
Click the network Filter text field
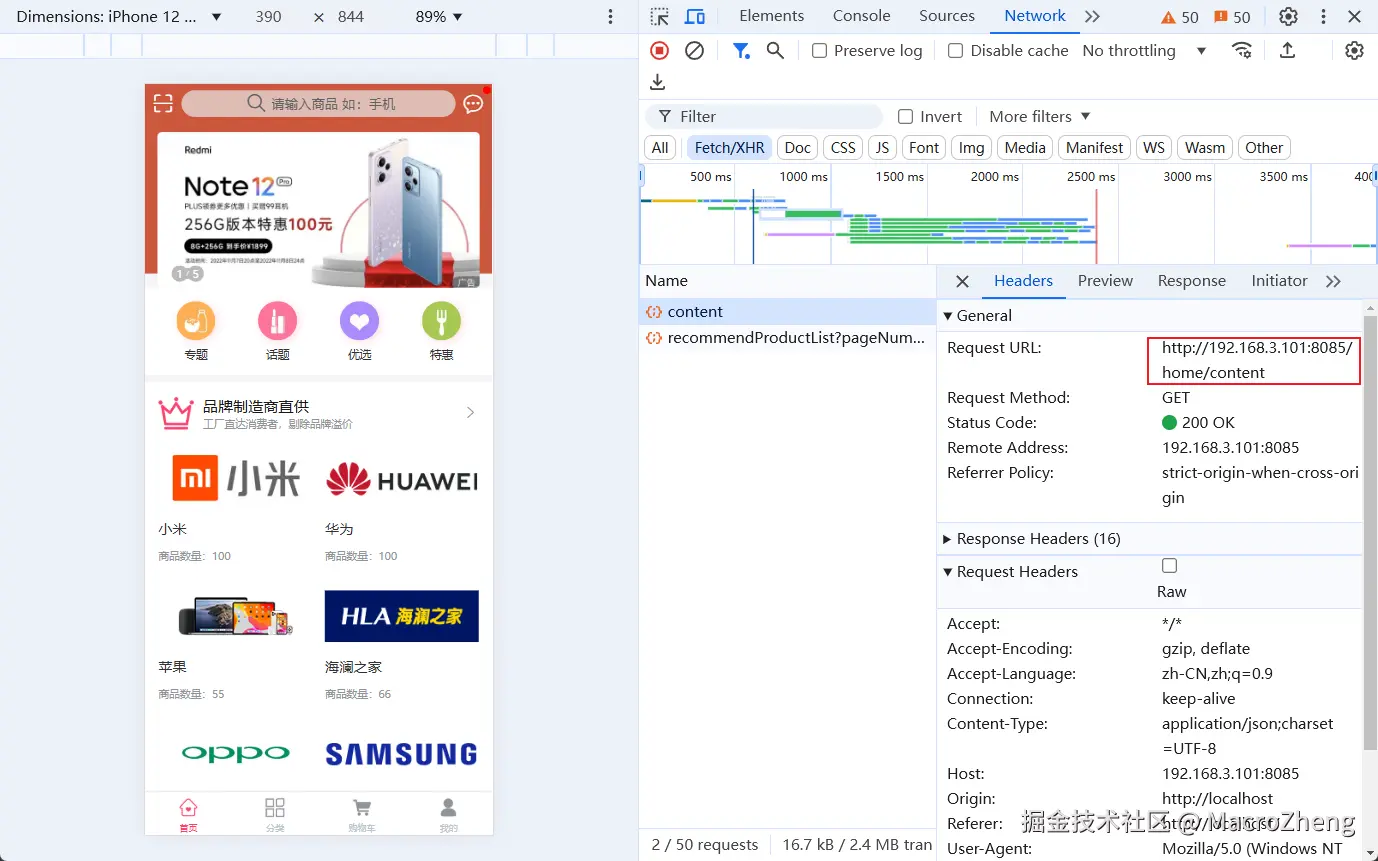pos(764,117)
